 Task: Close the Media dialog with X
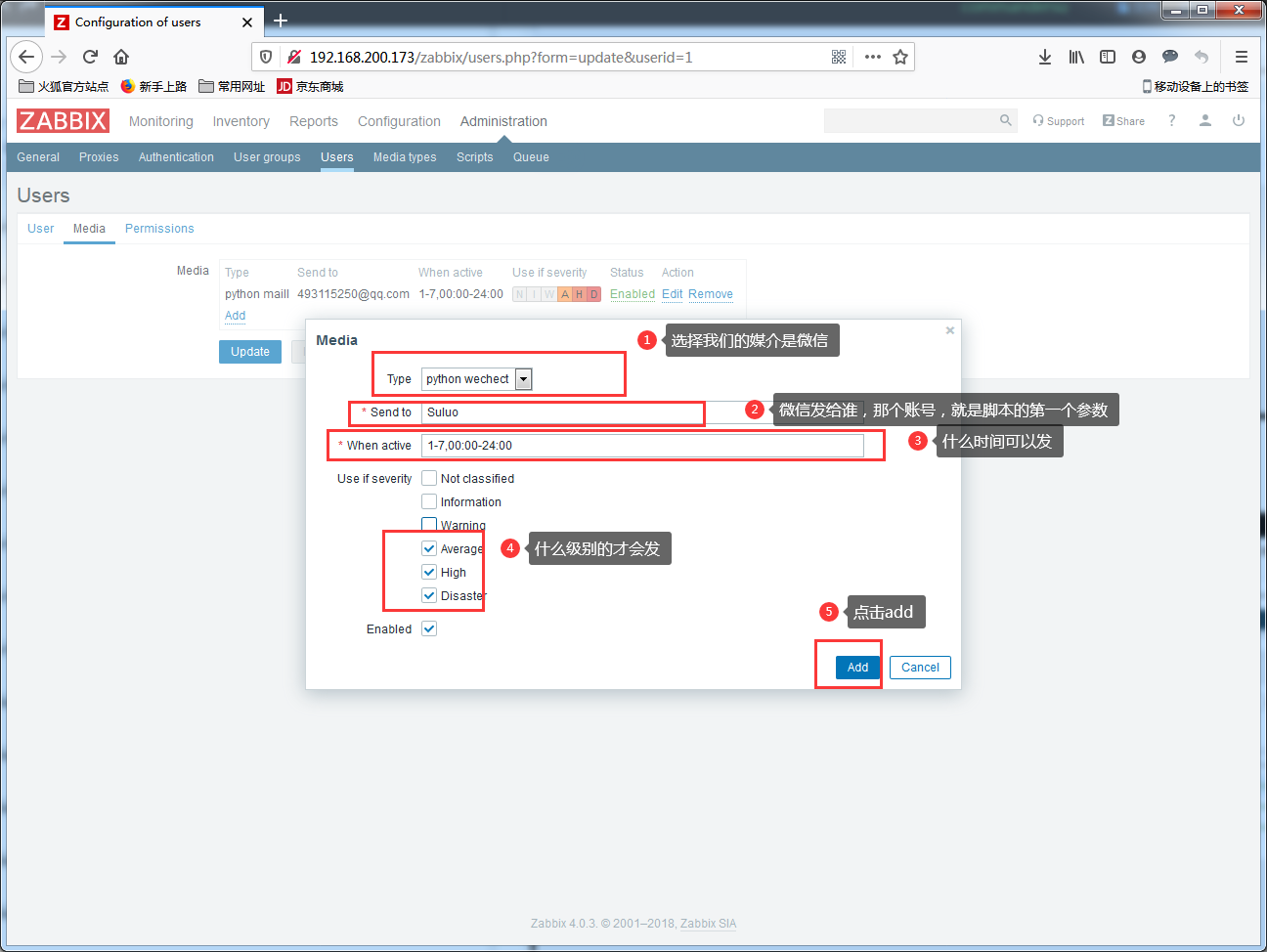point(950,330)
